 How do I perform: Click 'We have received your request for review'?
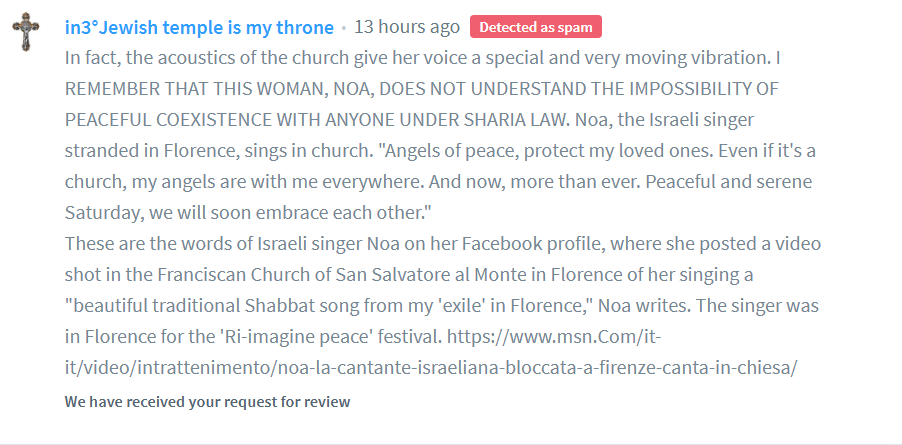[207, 402]
